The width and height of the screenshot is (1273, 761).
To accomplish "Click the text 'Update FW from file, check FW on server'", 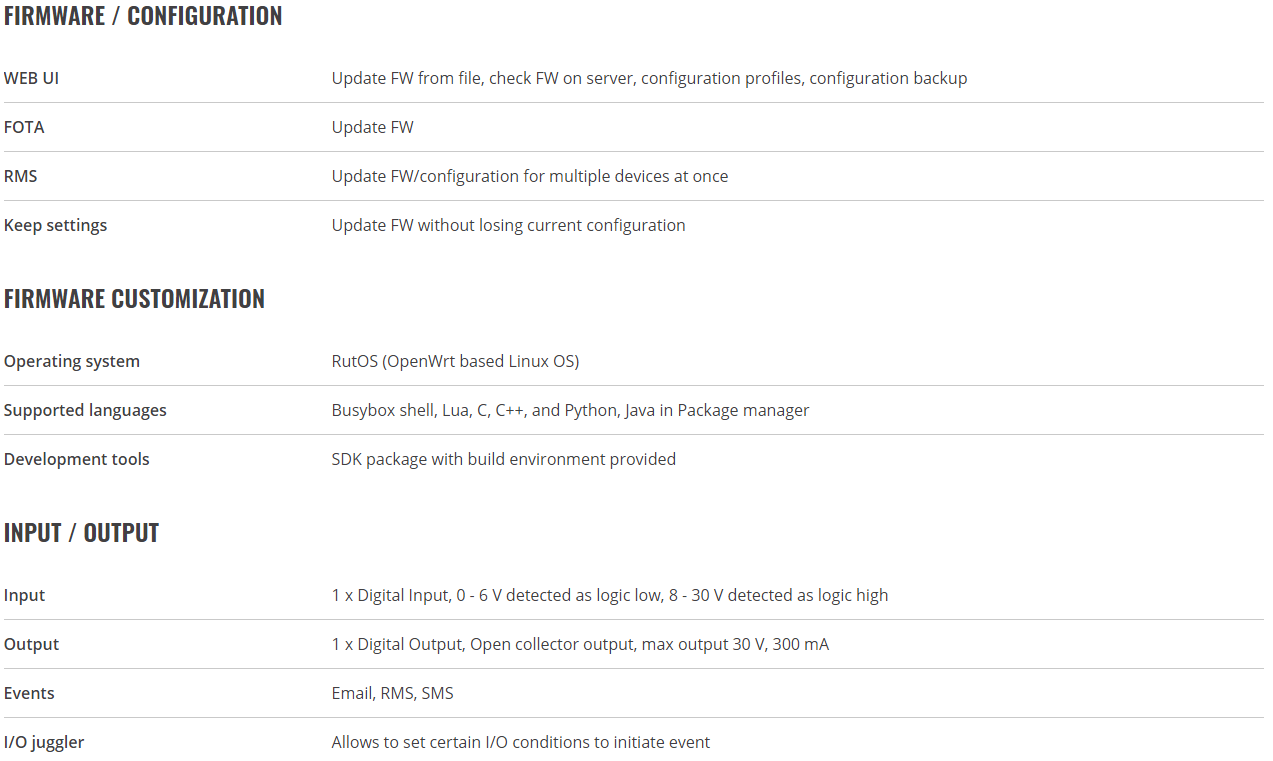I will 483,78.
